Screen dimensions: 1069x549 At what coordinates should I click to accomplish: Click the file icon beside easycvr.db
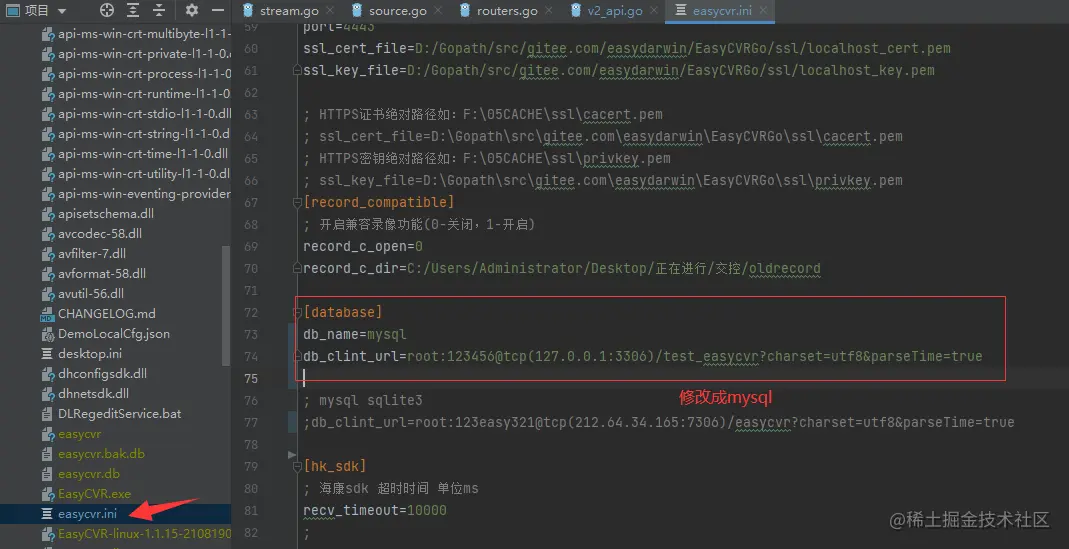[x=47, y=474]
